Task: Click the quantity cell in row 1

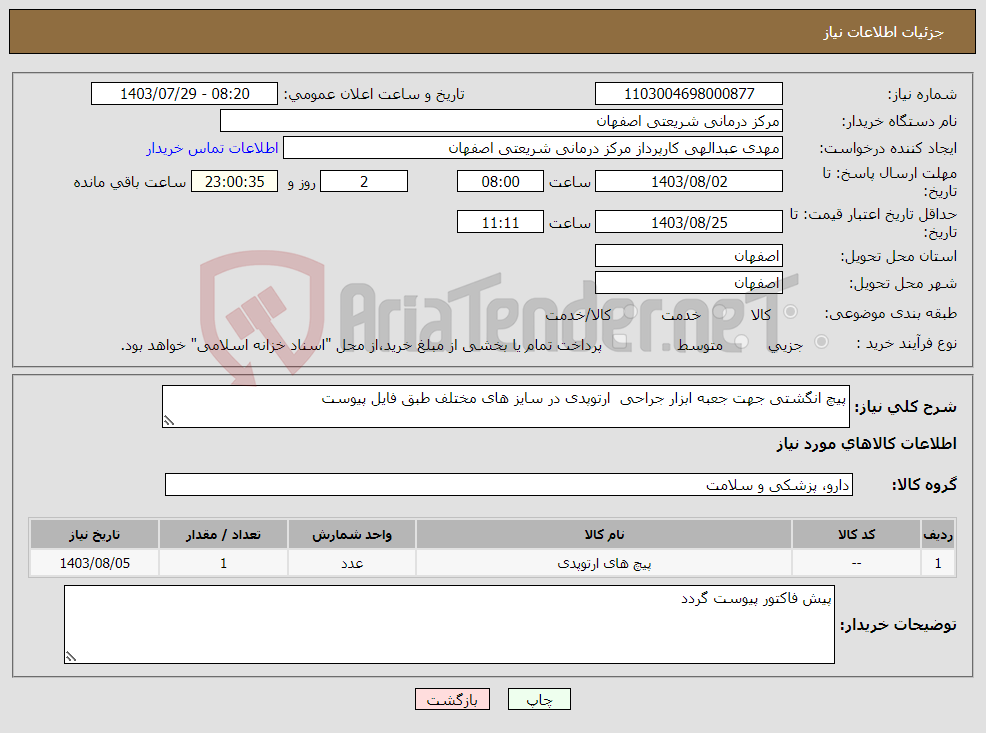Action: (223, 563)
